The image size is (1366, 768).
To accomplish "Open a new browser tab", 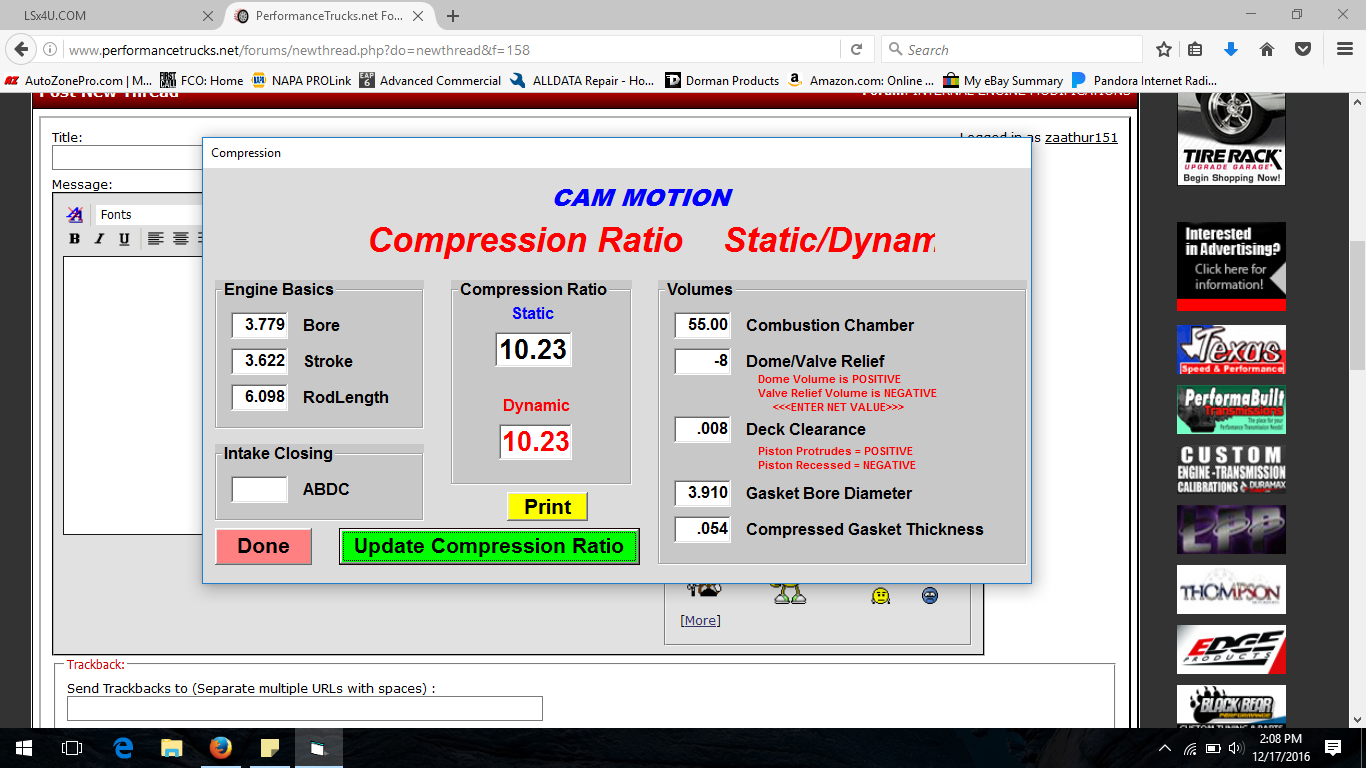I will click(x=453, y=16).
